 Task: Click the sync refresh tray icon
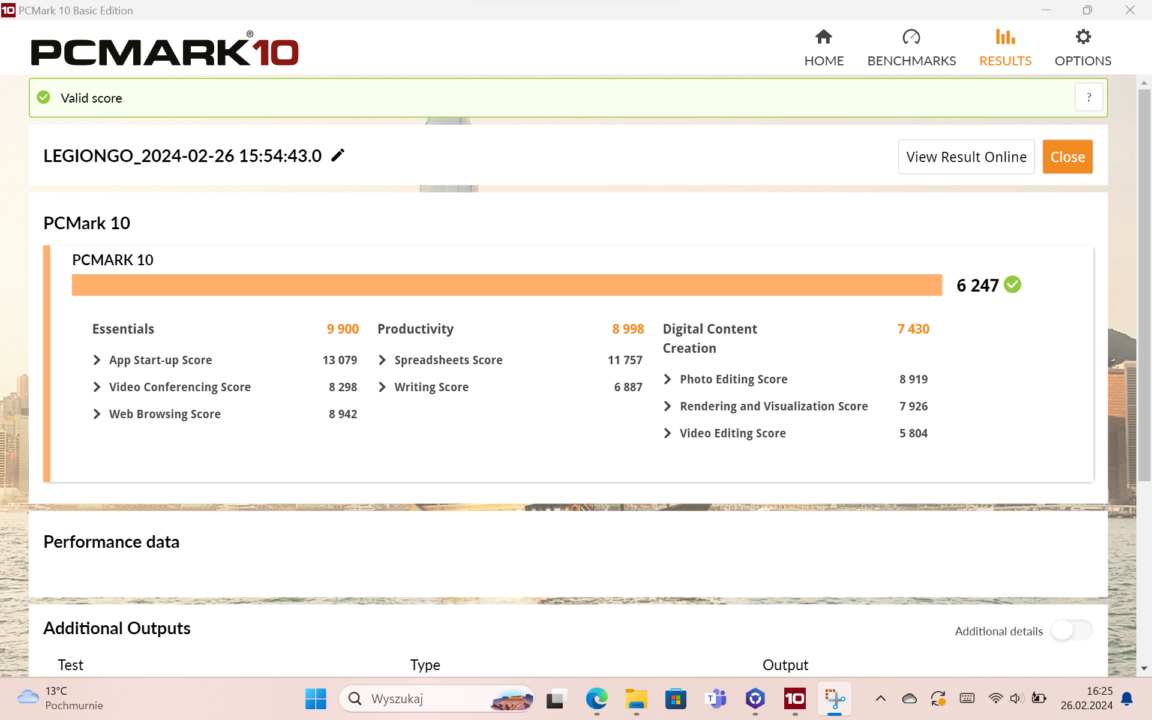(938, 699)
